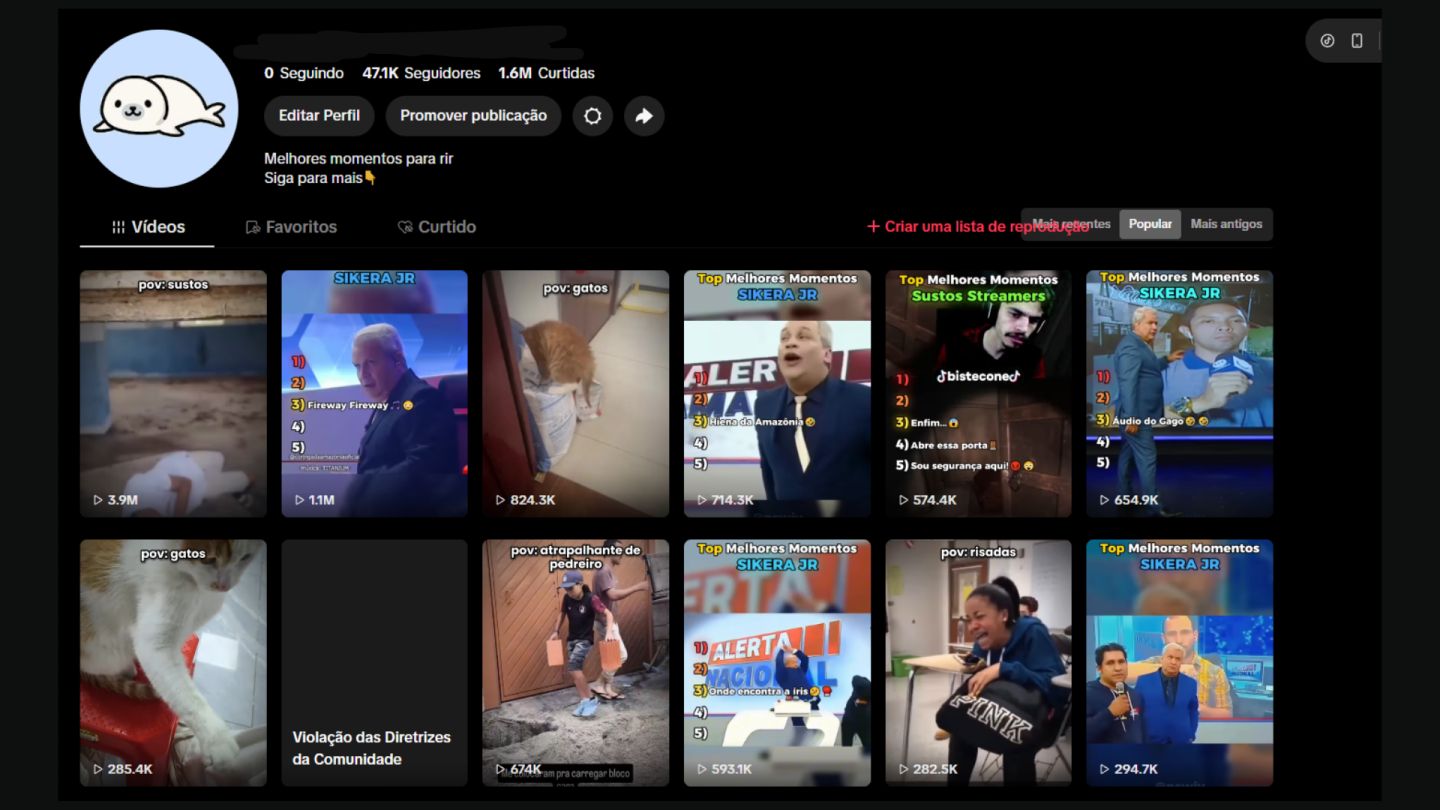
Task: Open the Fireway Fireway video with 1.1M views
Action: [374, 393]
